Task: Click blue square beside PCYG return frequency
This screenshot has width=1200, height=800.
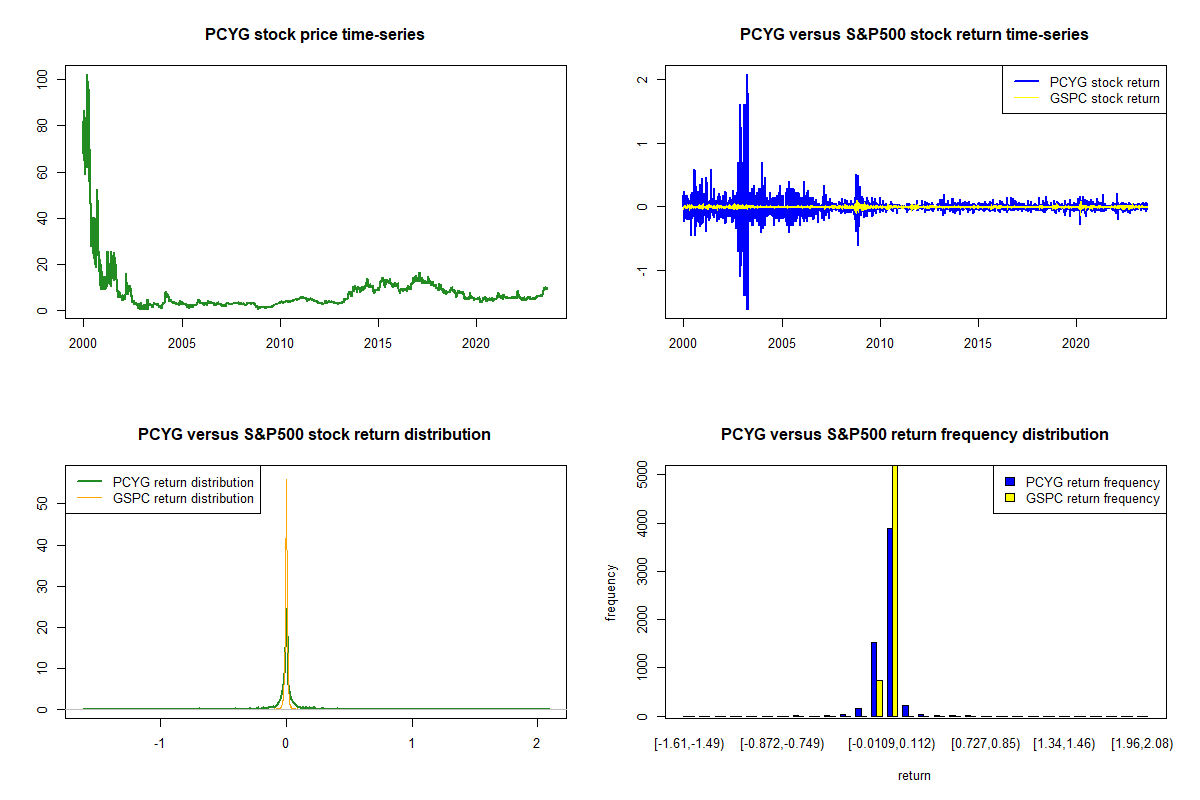Action: [1011, 482]
